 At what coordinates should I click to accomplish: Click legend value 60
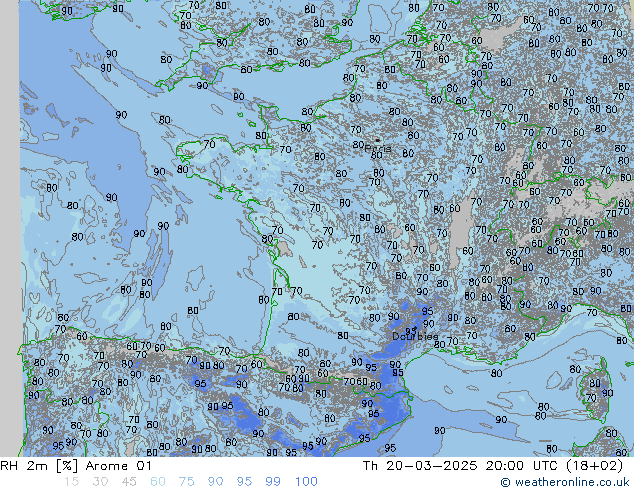158,482
